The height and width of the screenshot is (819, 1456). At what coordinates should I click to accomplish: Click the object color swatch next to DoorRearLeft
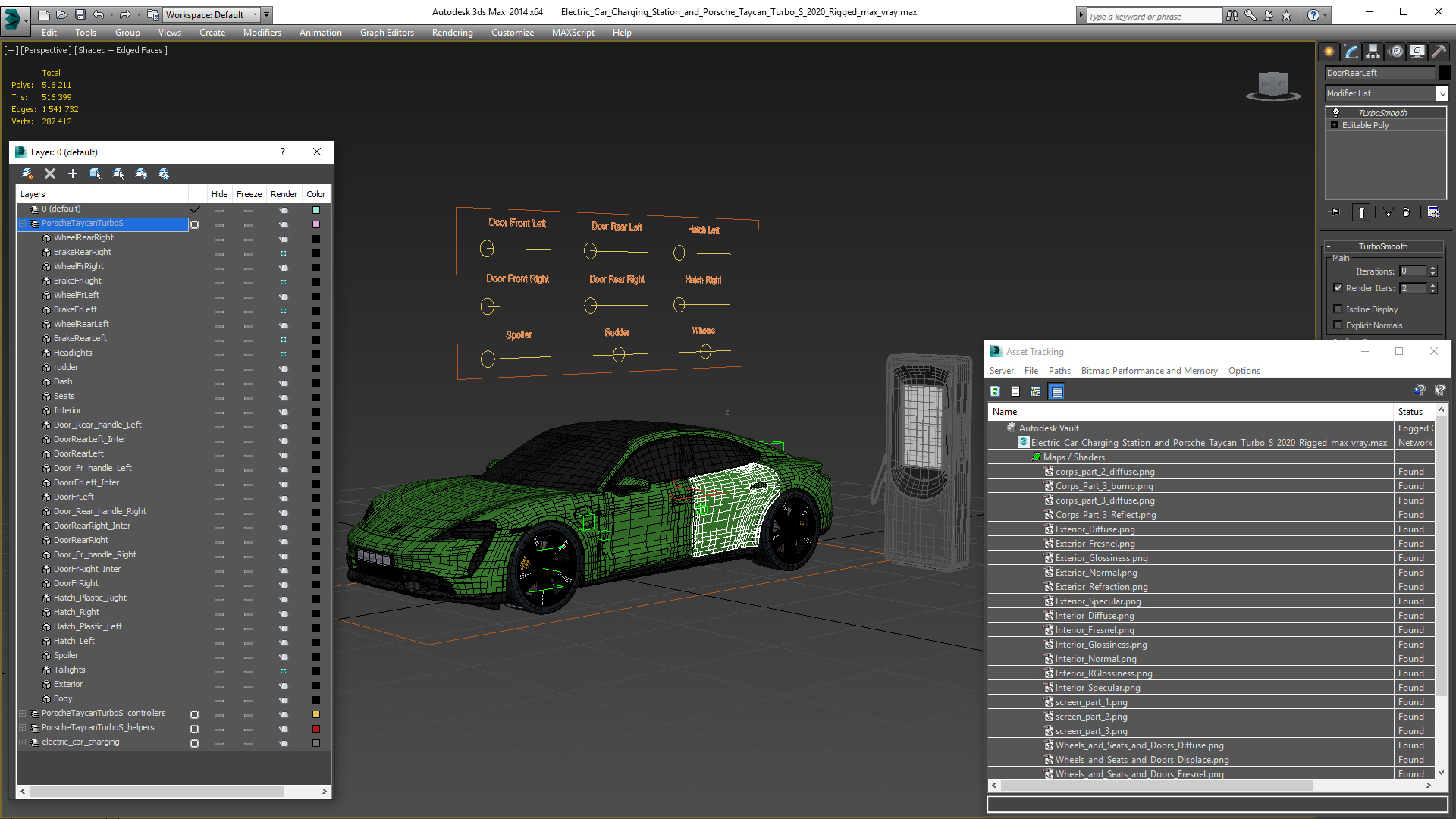(1445, 73)
